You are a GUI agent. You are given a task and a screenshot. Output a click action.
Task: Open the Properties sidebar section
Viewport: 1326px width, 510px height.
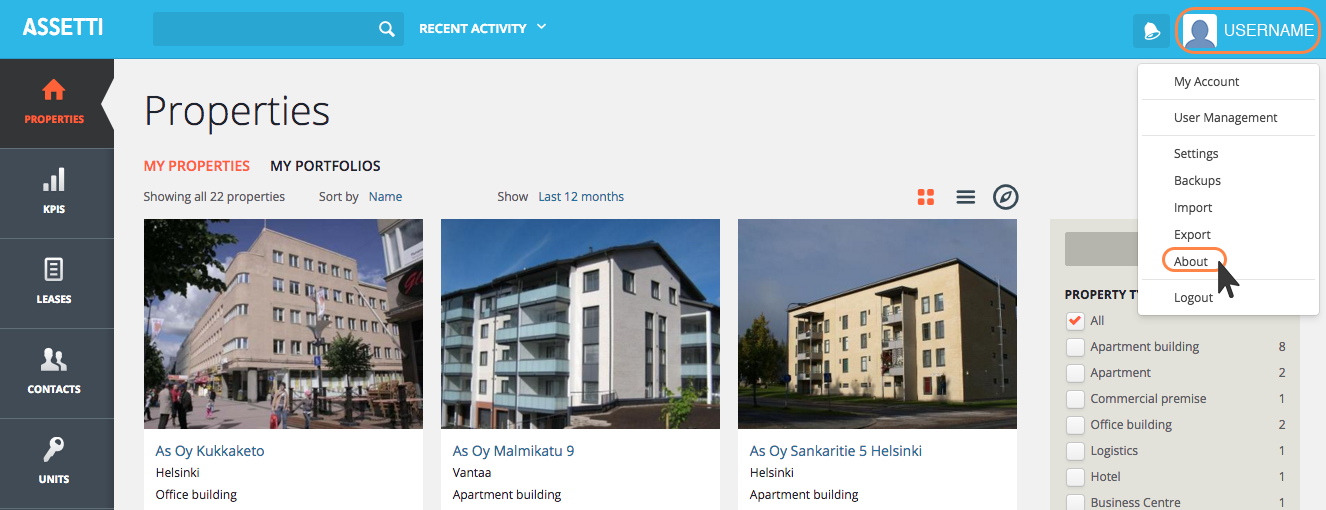[55, 103]
